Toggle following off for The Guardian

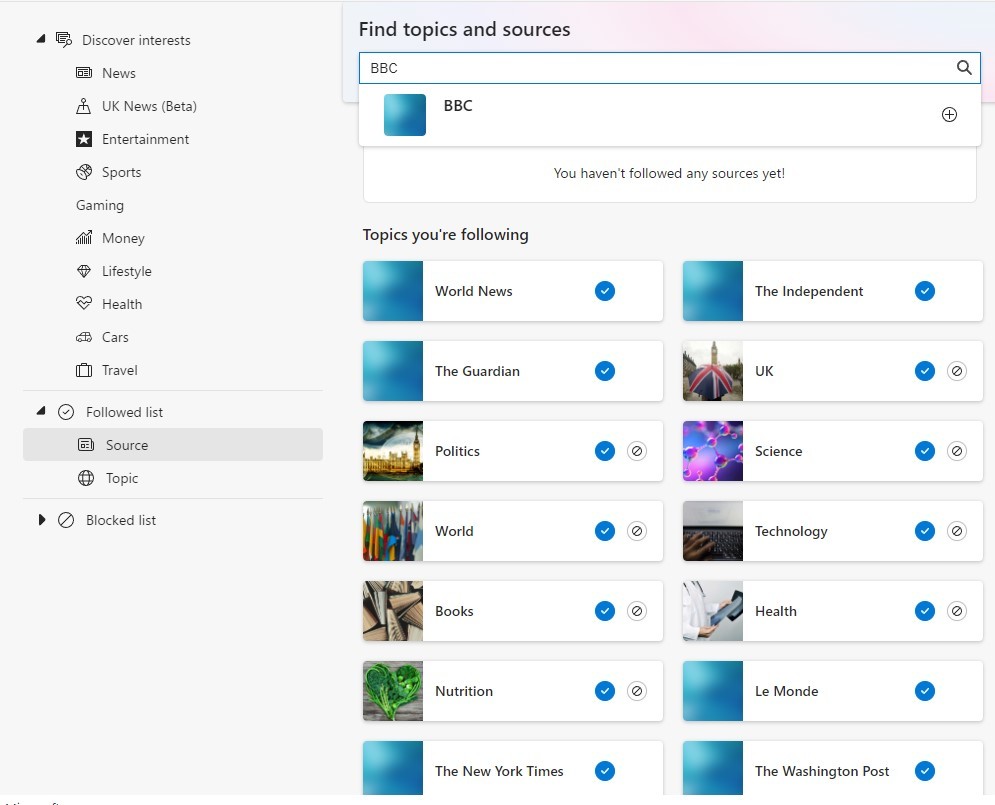point(604,371)
